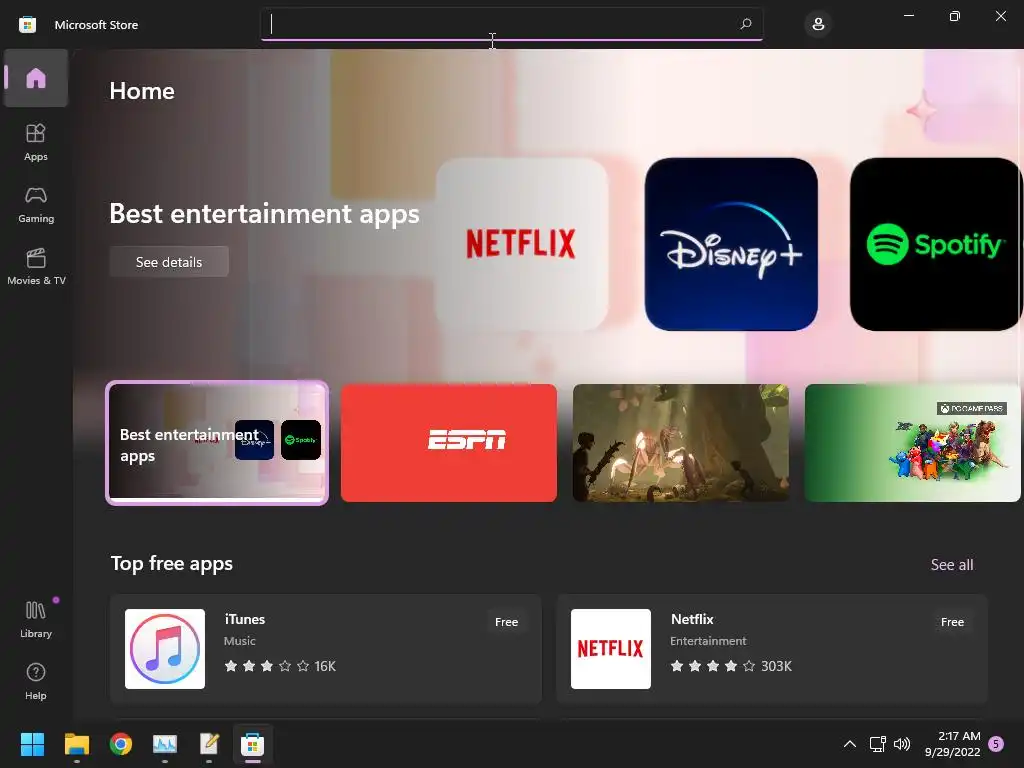The width and height of the screenshot is (1024, 768).
Task: Go to the Gaming section
Action: [36, 204]
